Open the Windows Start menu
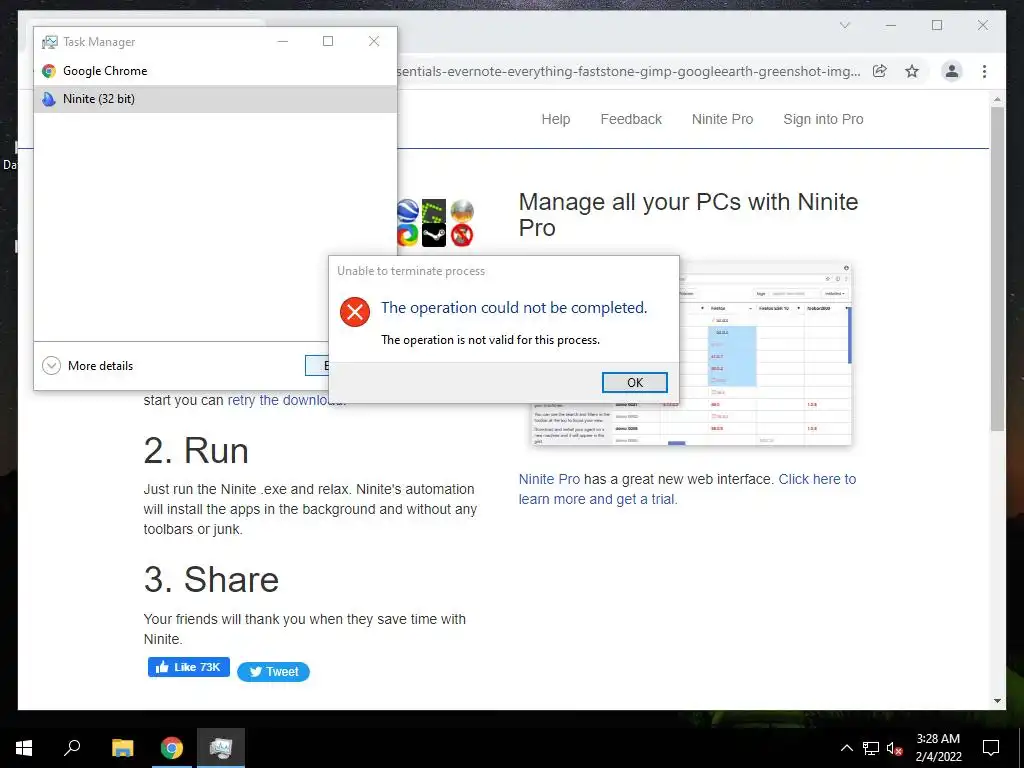 coord(24,748)
